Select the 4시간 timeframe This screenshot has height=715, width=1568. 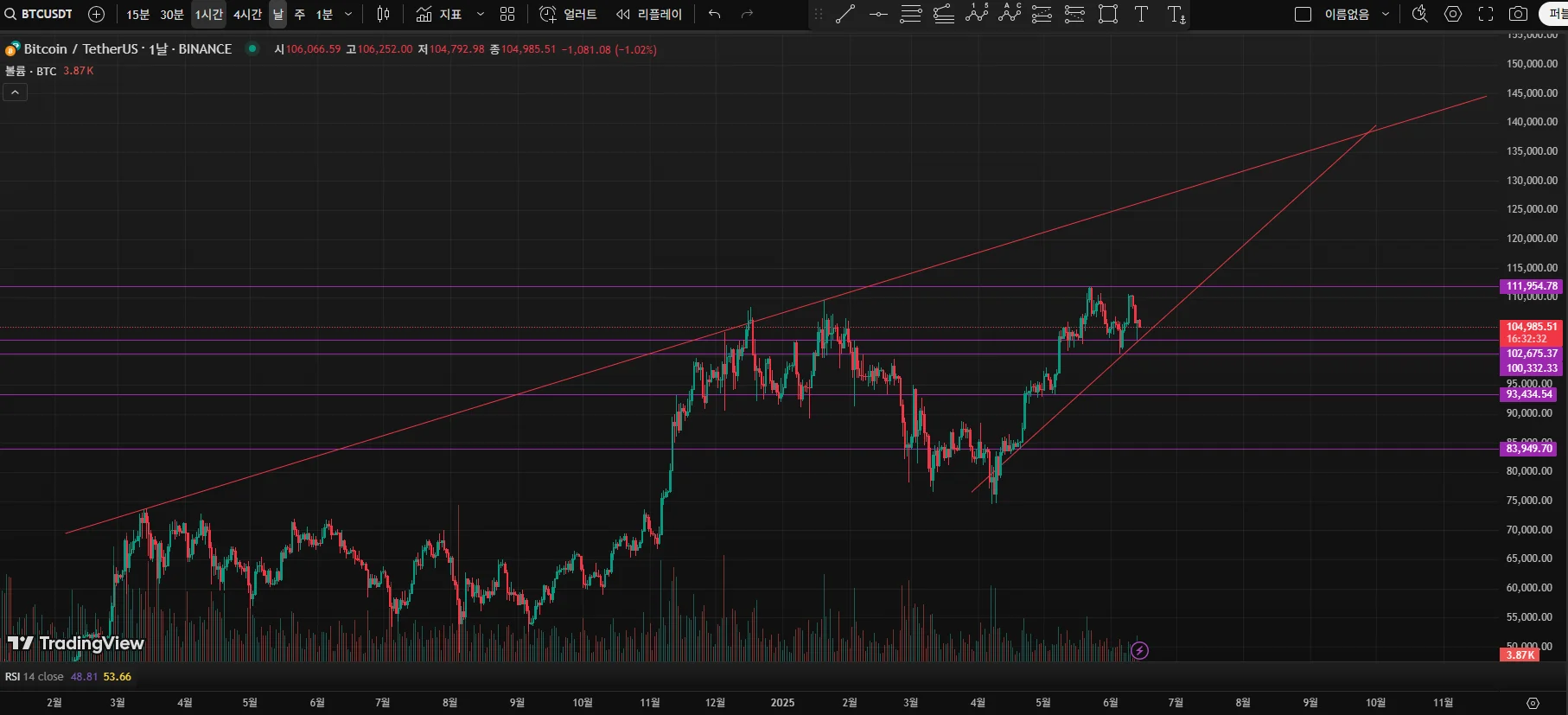[x=247, y=14]
